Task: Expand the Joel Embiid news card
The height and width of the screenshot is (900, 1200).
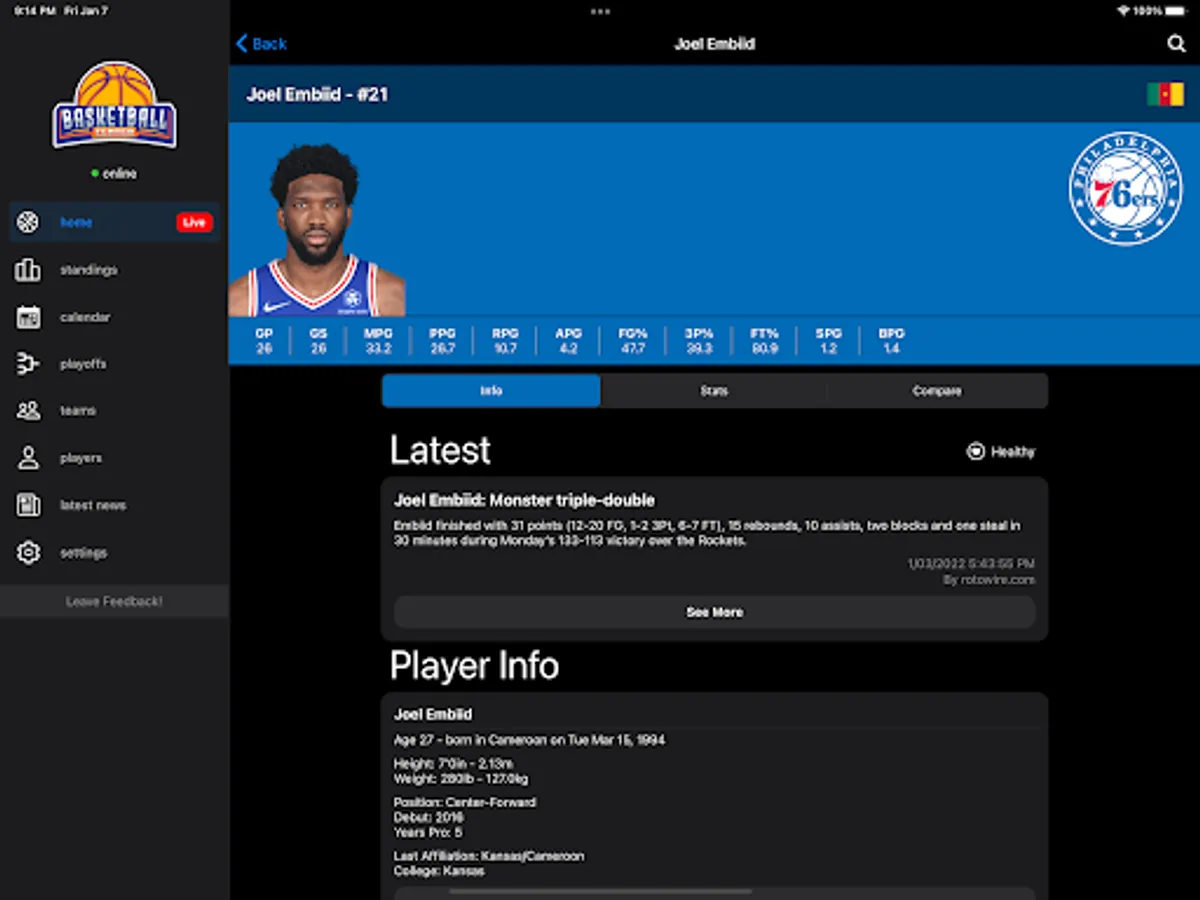Action: pyautogui.click(x=714, y=611)
